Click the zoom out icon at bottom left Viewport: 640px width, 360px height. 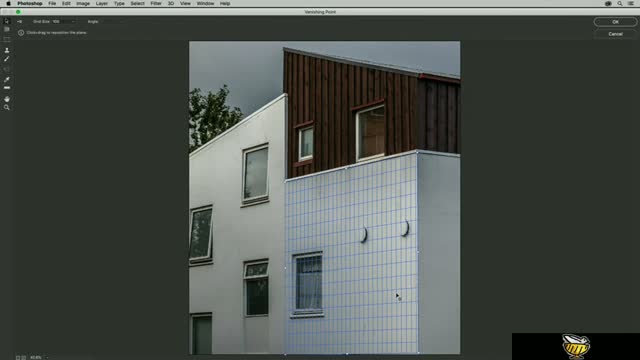point(18,357)
